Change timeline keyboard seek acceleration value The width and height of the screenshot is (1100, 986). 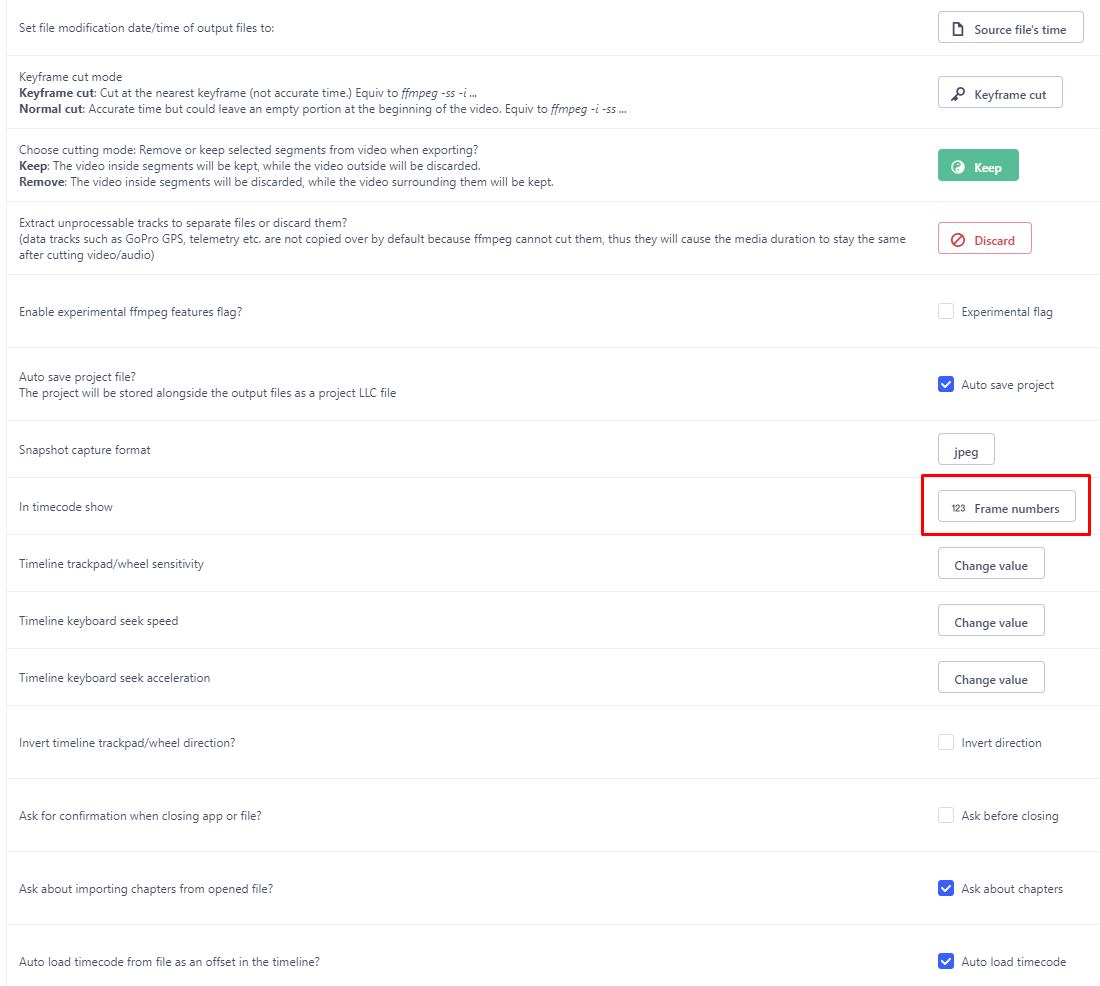tap(991, 677)
